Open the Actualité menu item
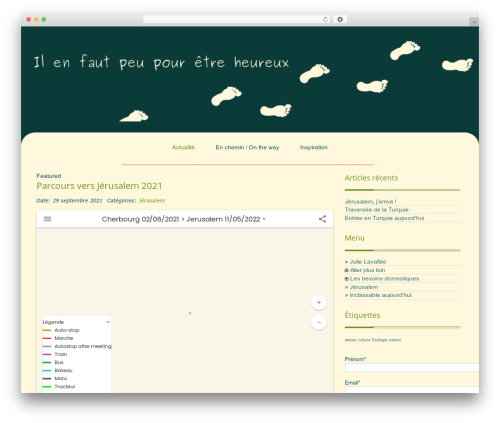Screen dimensions: 500x423 [183, 147]
